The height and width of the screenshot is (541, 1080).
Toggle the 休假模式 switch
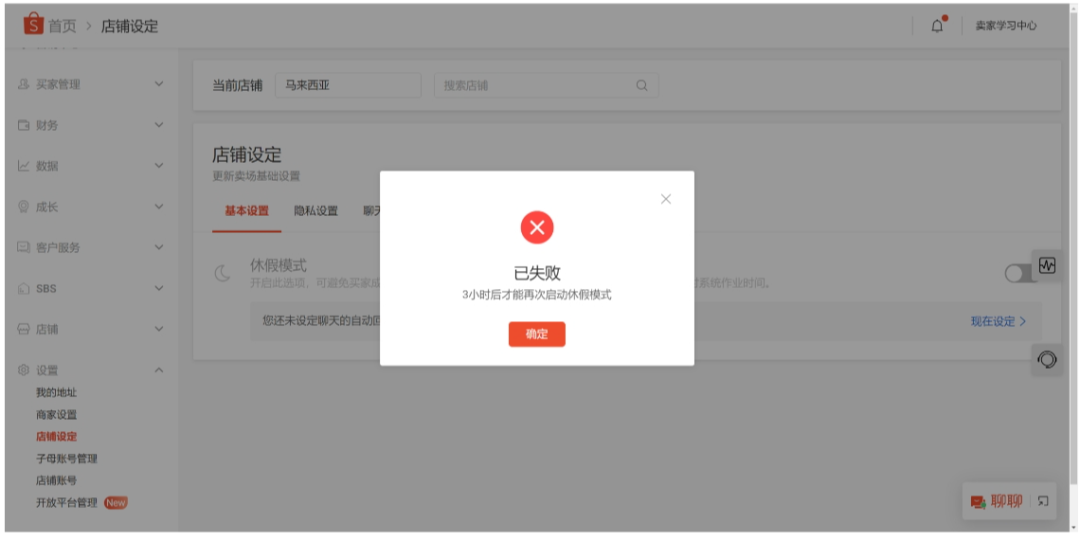click(x=1019, y=273)
